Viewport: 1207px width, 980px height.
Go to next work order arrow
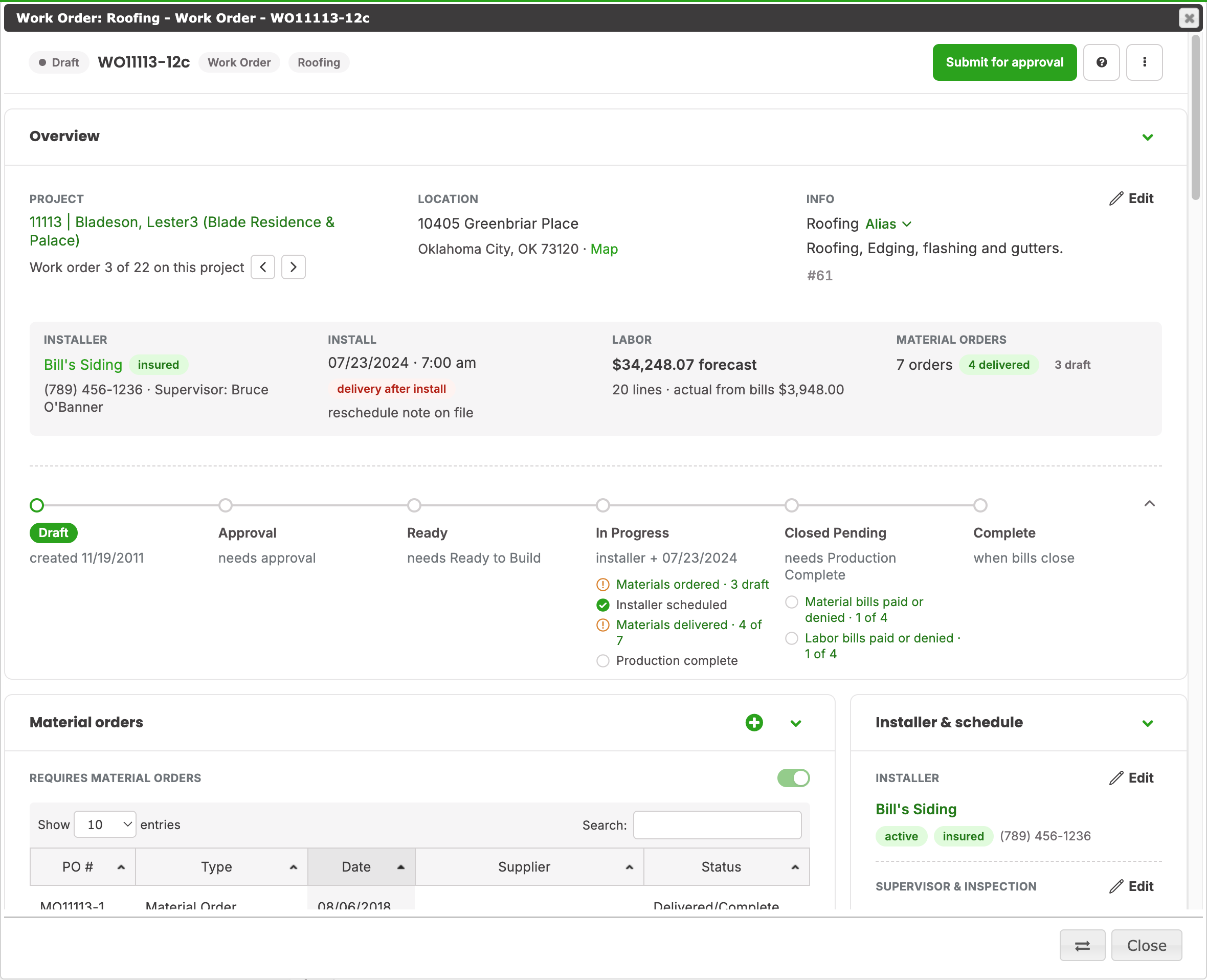(x=293, y=267)
